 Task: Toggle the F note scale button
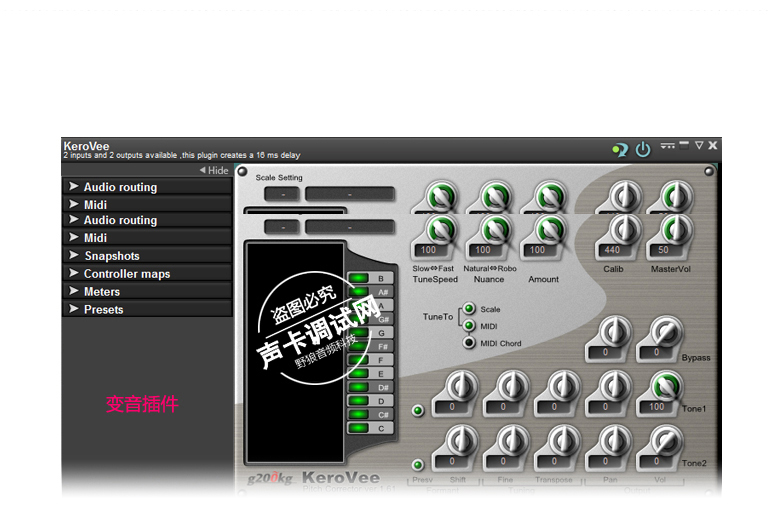(x=370, y=360)
